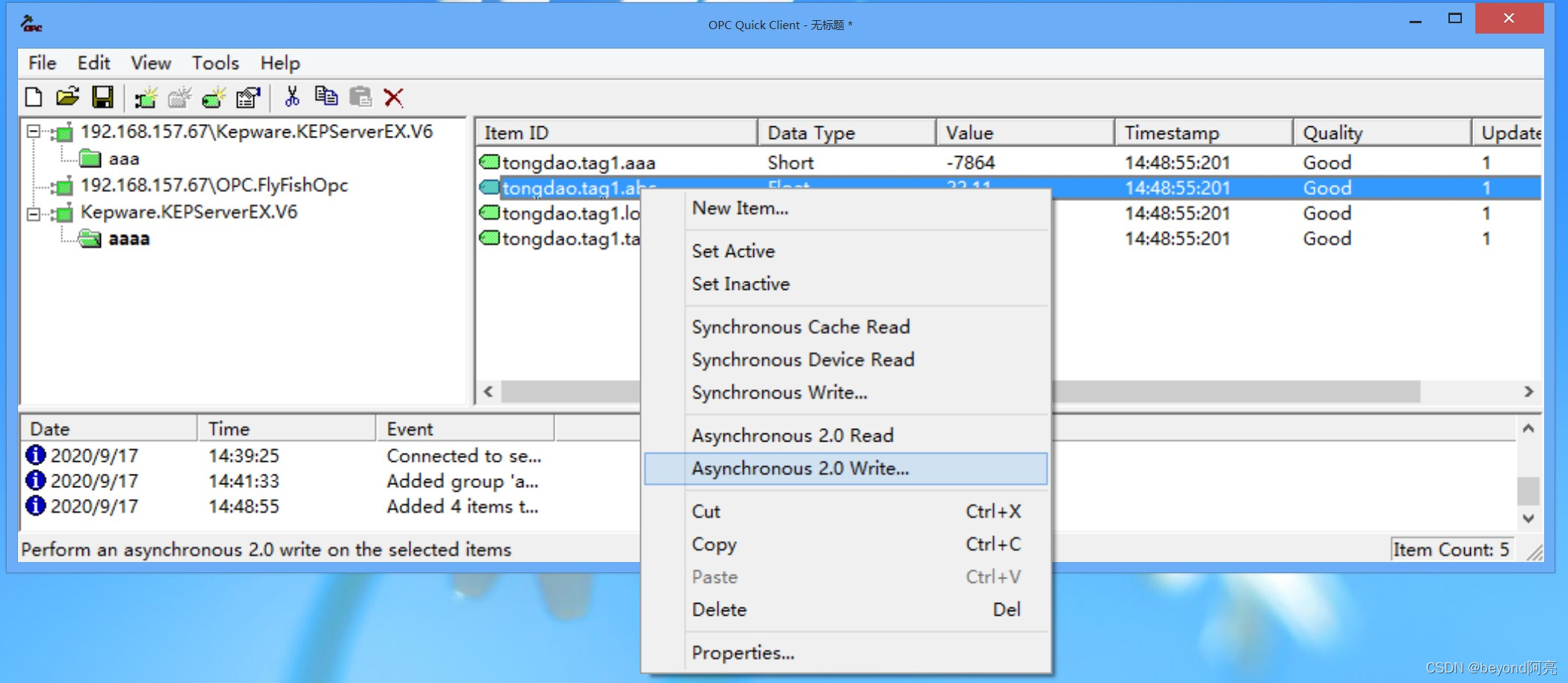The image size is (1568, 683).
Task: Click the value -7864 cell
Action: pos(970,162)
